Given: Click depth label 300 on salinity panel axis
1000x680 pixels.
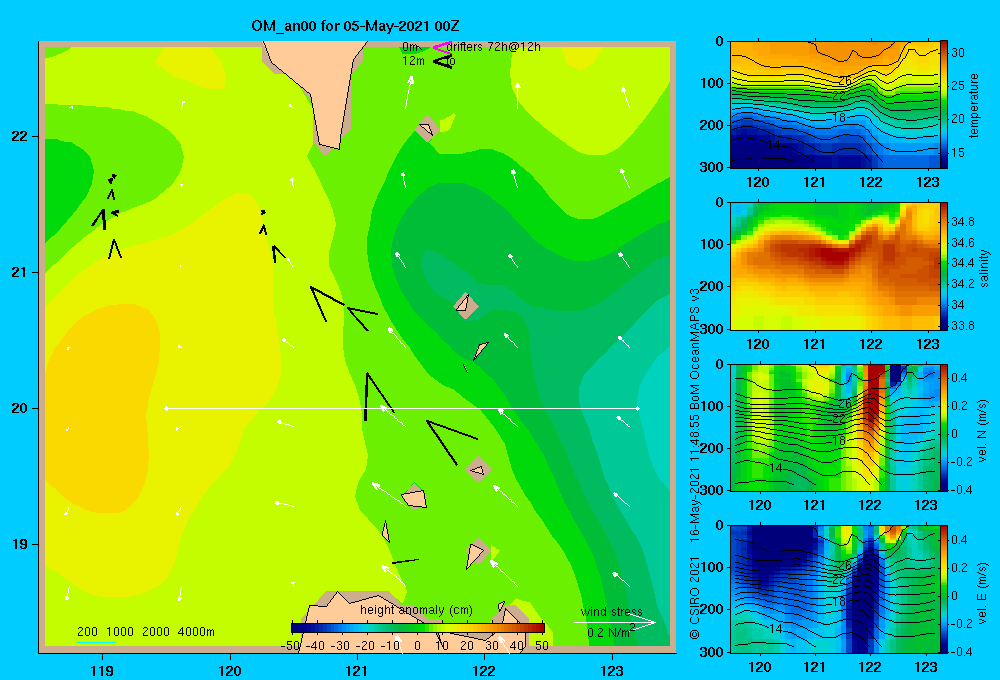Looking at the screenshot, I should (x=712, y=329).
